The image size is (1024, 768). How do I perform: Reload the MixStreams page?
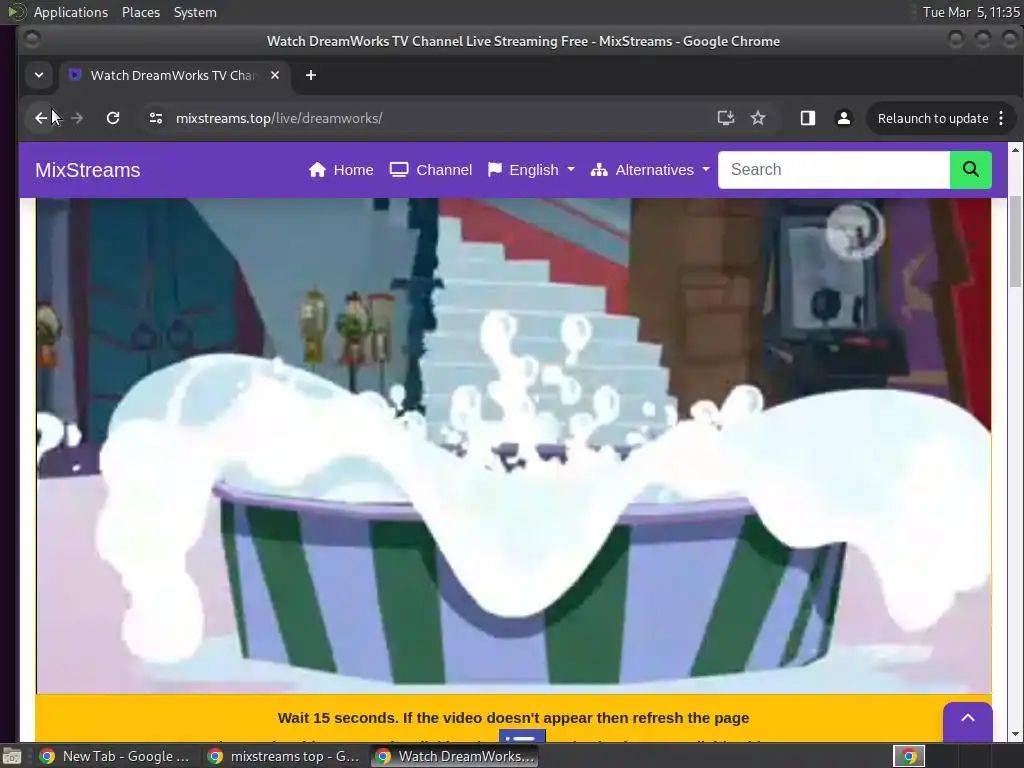pyautogui.click(x=113, y=118)
